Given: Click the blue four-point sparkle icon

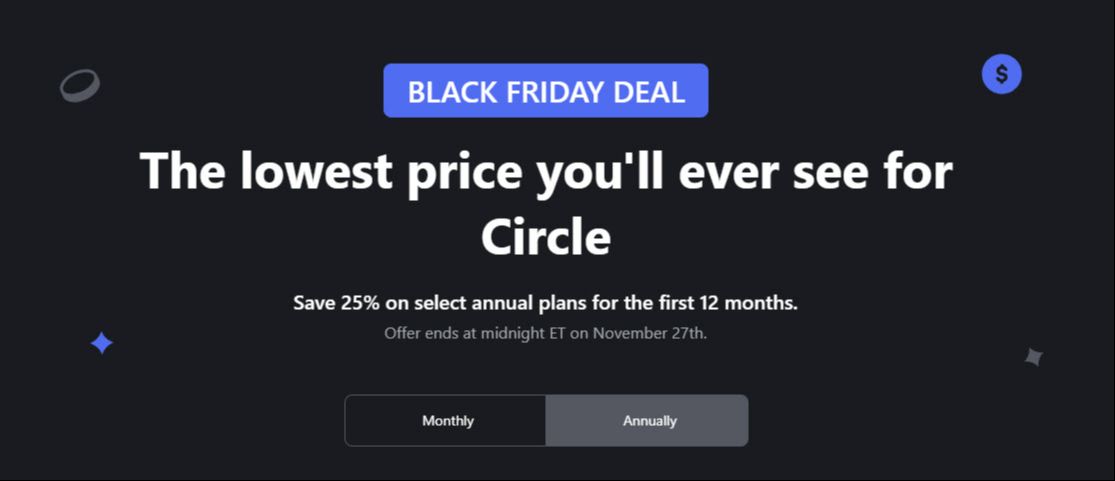Looking at the screenshot, I should (101, 344).
